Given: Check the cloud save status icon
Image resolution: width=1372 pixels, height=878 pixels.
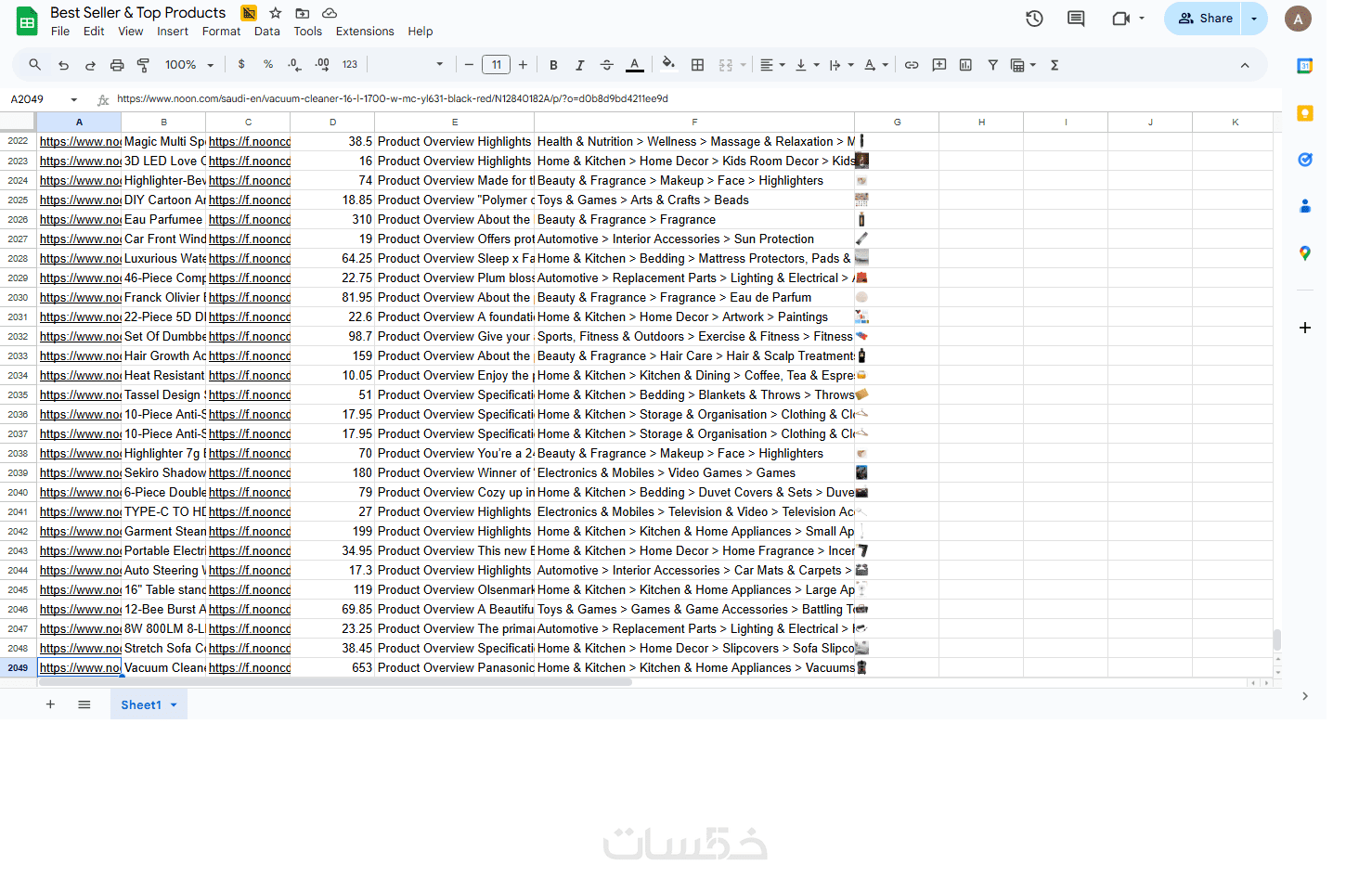Looking at the screenshot, I should pos(330,13).
